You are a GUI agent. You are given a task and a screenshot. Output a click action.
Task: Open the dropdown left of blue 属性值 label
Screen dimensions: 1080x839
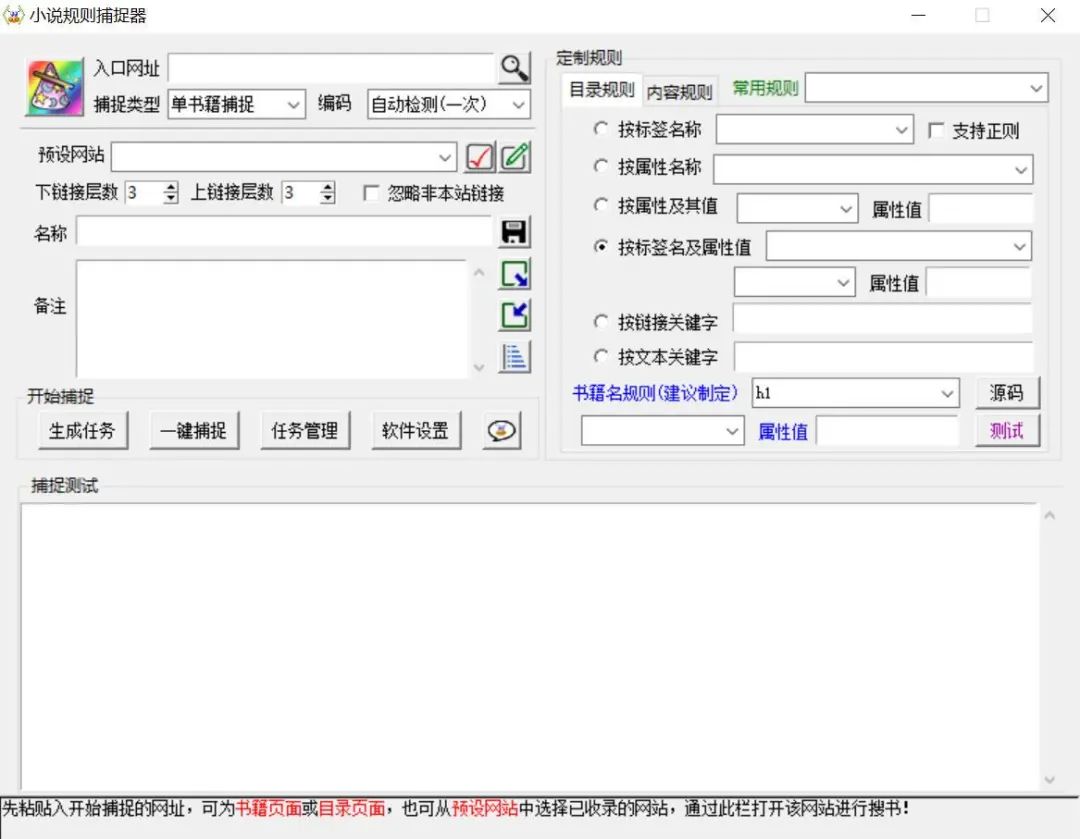click(663, 431)
